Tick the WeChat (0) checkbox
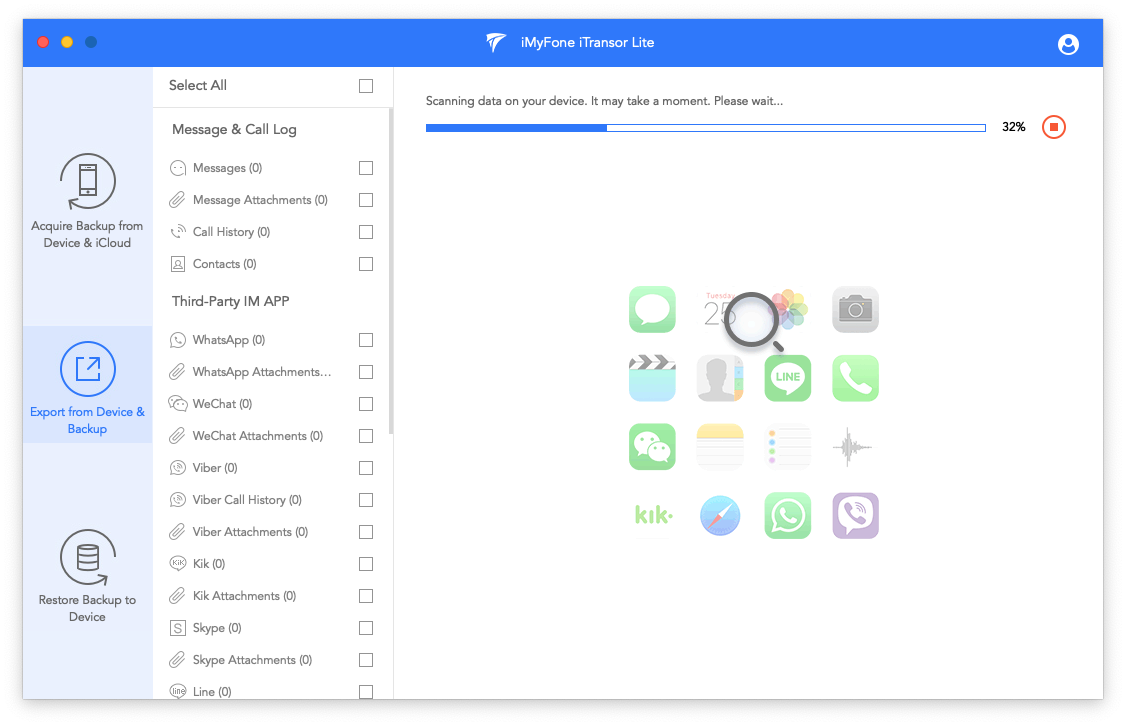 (366, 404)
